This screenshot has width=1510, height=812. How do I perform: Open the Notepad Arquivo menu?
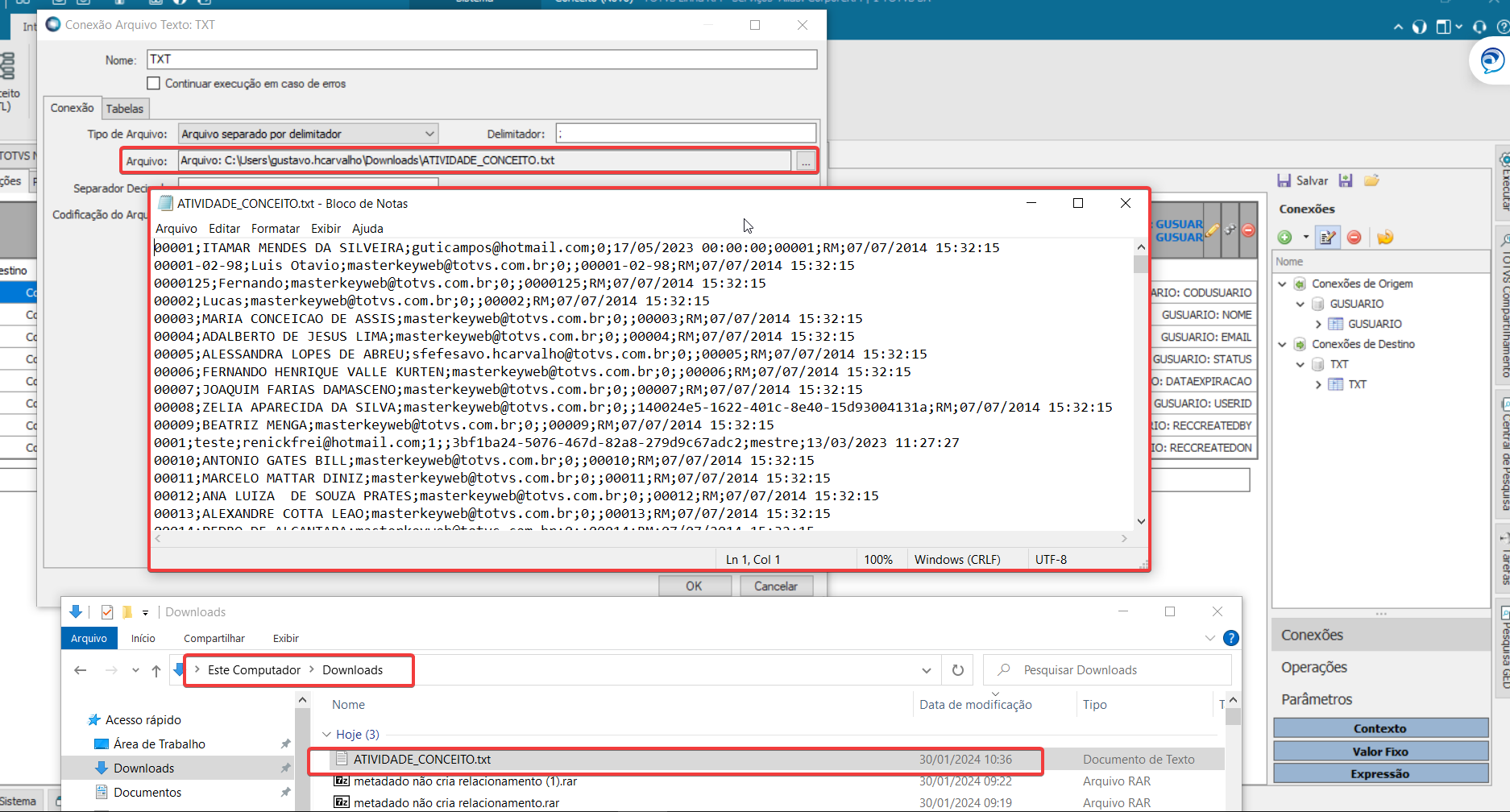[176, 229]
